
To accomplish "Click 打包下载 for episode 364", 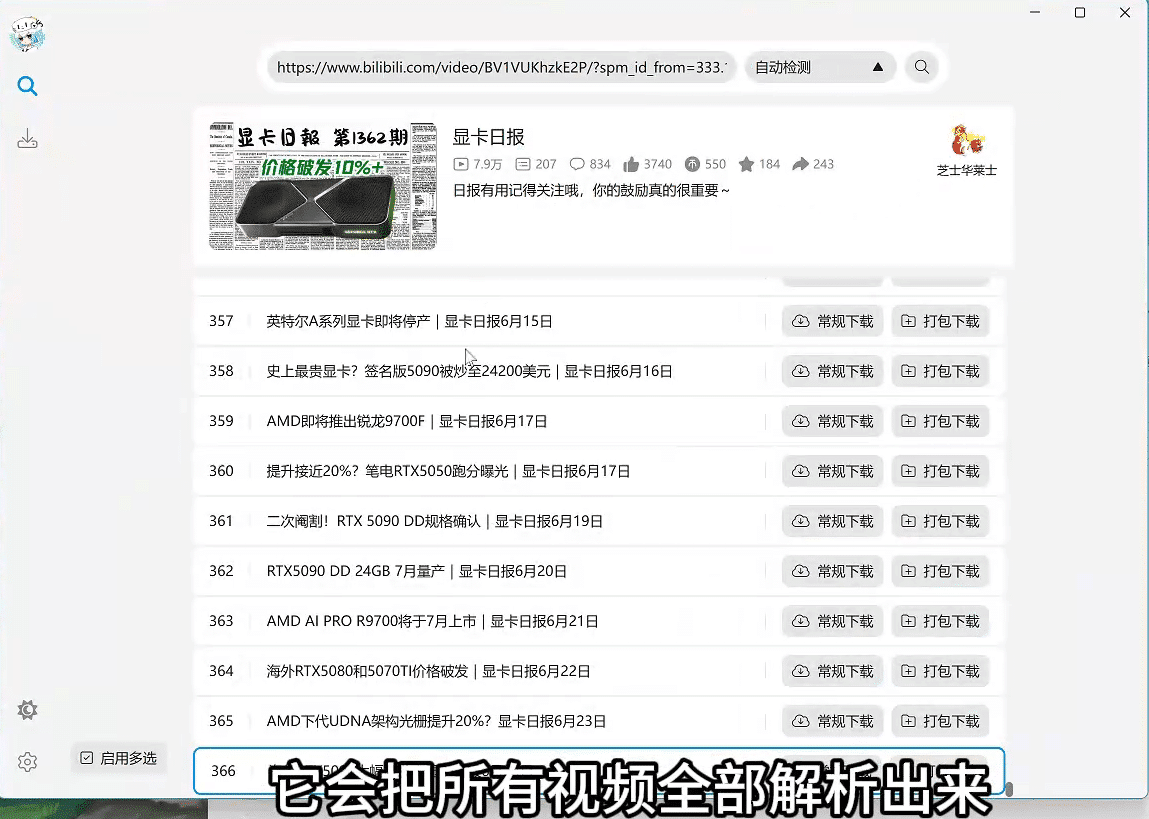I will tap(940, 671).
